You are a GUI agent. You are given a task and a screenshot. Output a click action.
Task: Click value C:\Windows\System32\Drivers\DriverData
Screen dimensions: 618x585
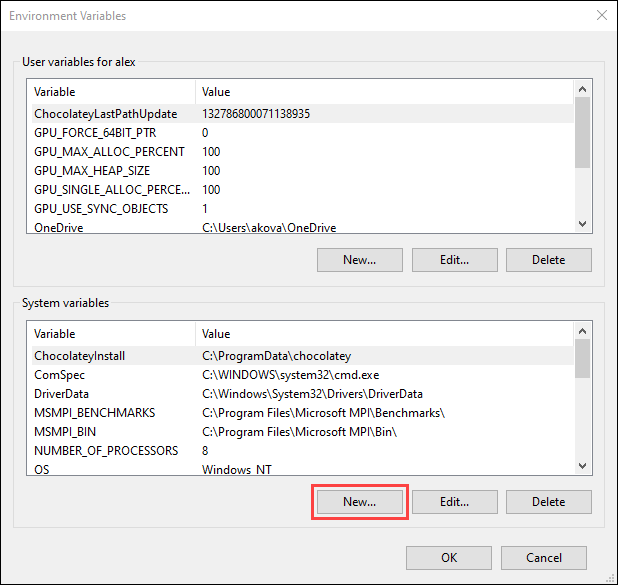[313, 394]
